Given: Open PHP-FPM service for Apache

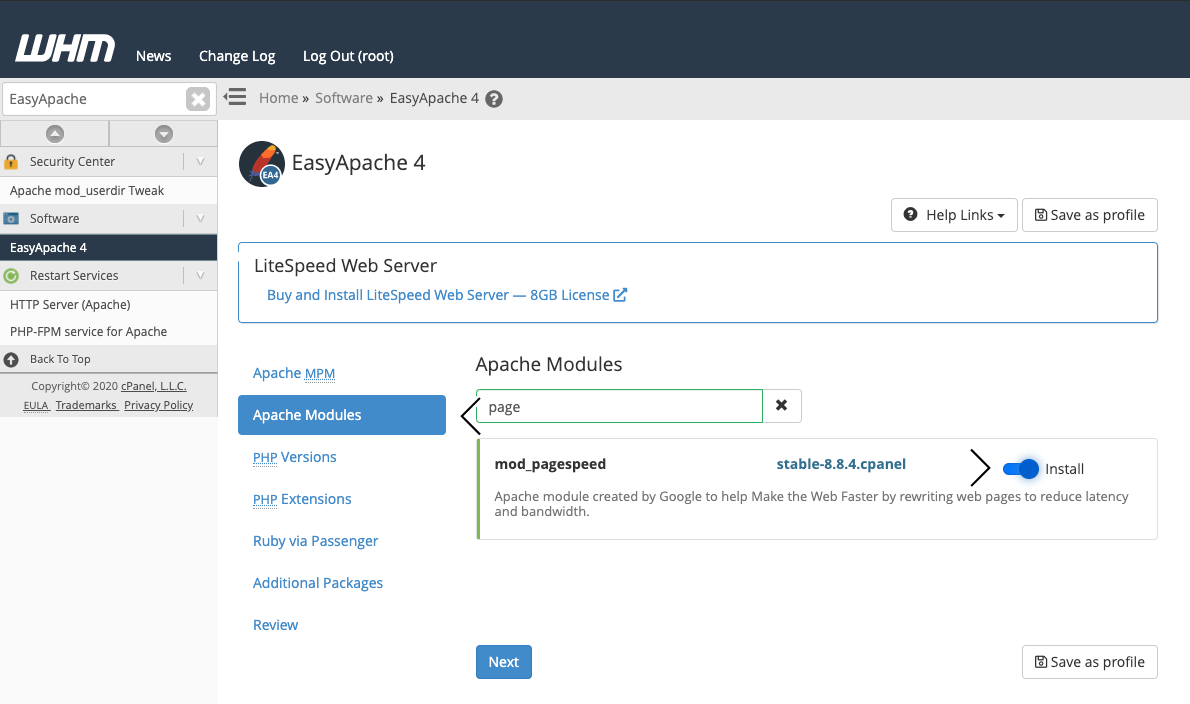Looking at the screenshot, I should click(x=109, y=332).
